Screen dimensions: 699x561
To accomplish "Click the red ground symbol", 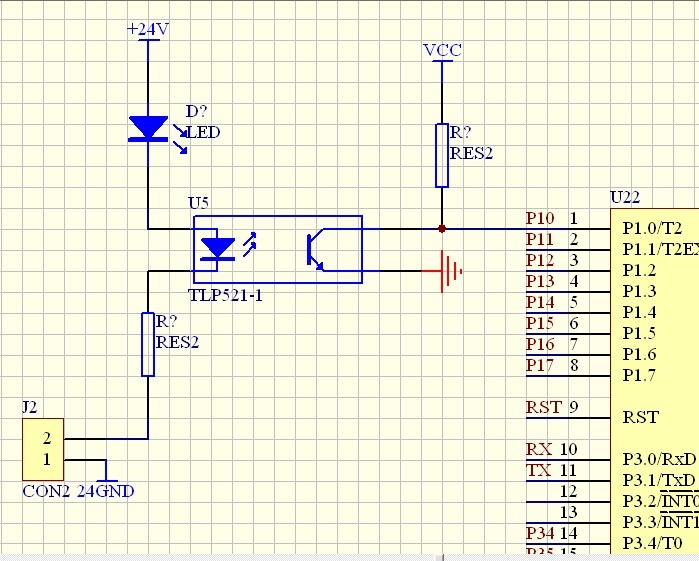I will [449, 270].
